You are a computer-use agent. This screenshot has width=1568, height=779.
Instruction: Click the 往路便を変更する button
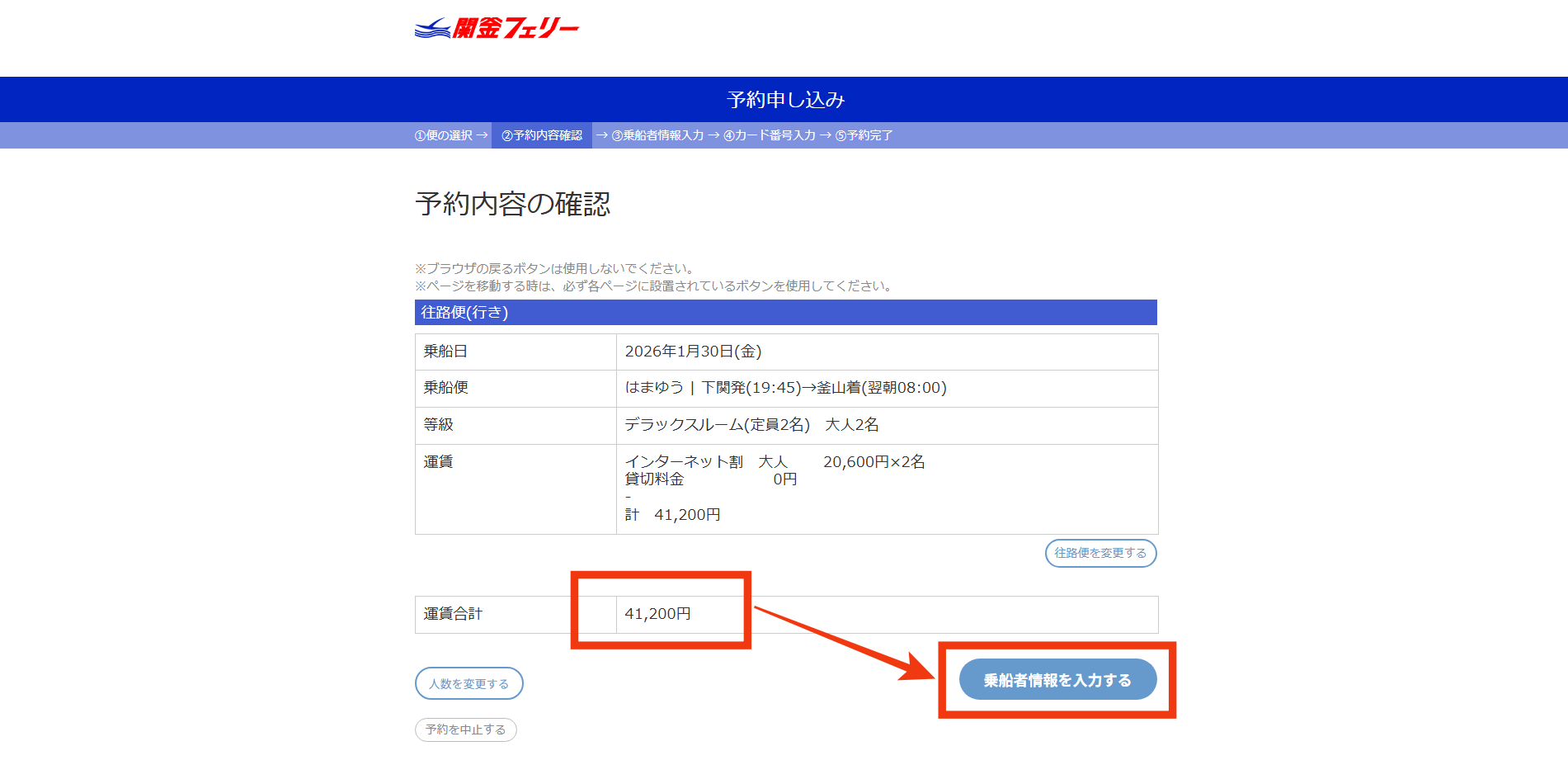pyautogui.click(x=1100, y=553)
